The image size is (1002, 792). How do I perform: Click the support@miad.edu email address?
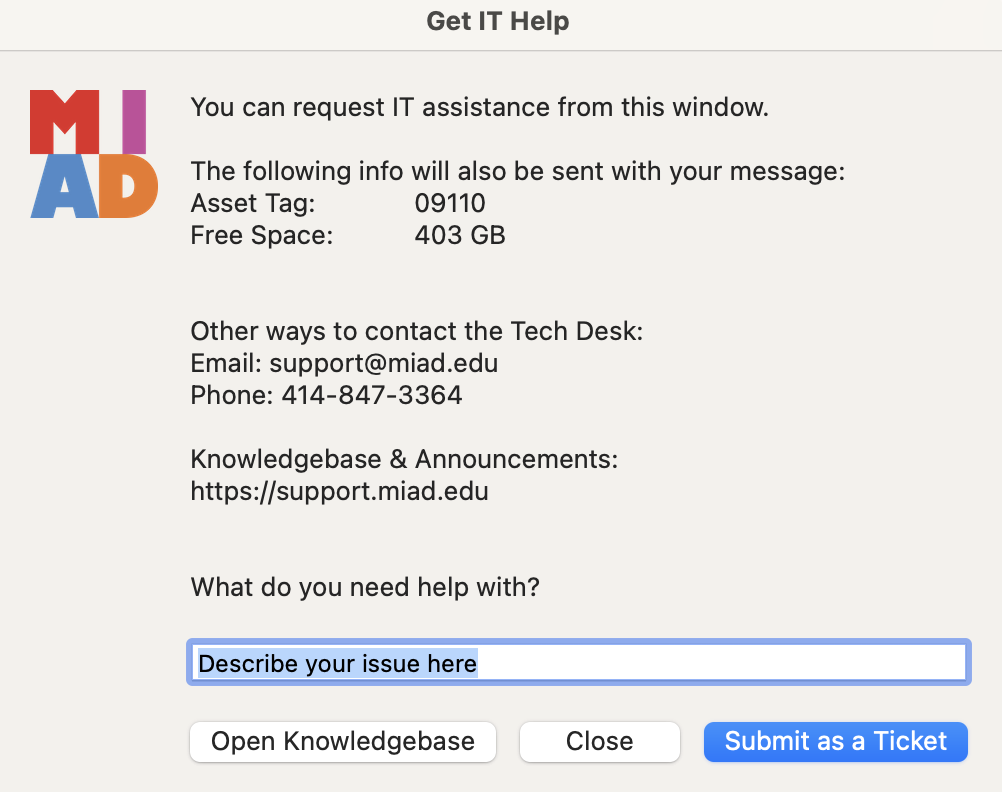click(383, 363)
